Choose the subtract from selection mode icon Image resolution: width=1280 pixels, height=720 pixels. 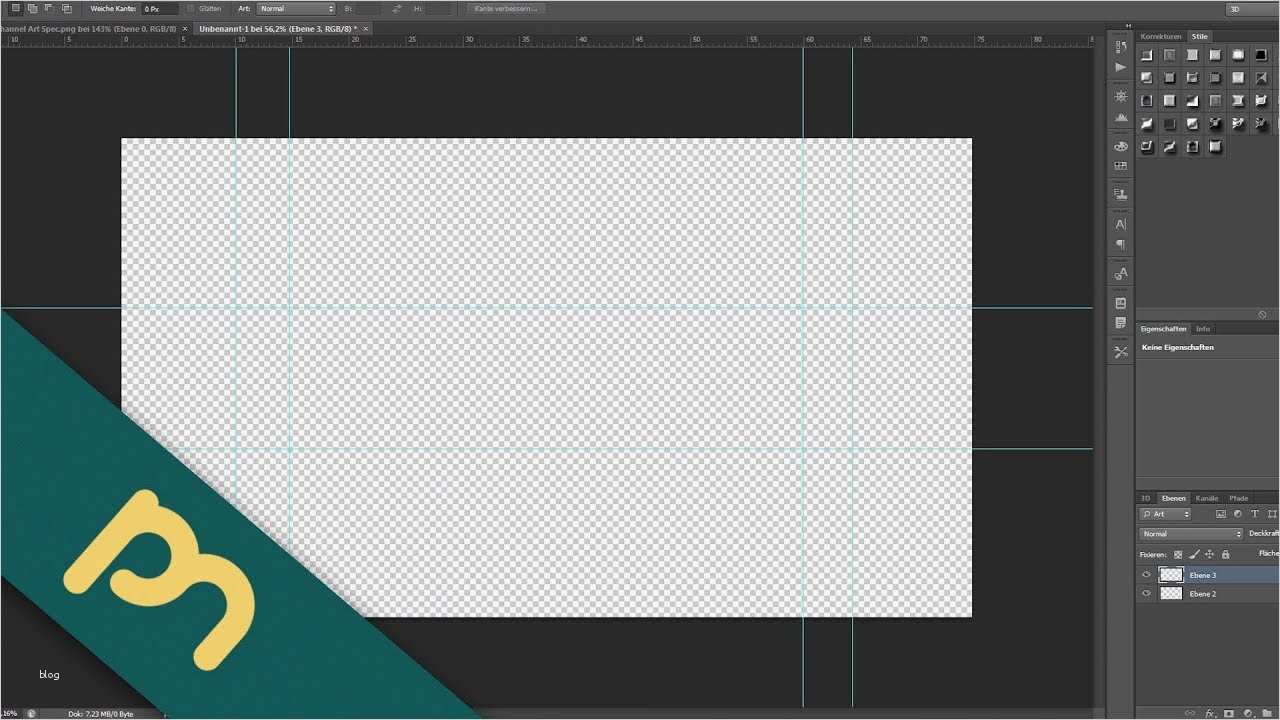coord(49,8)
